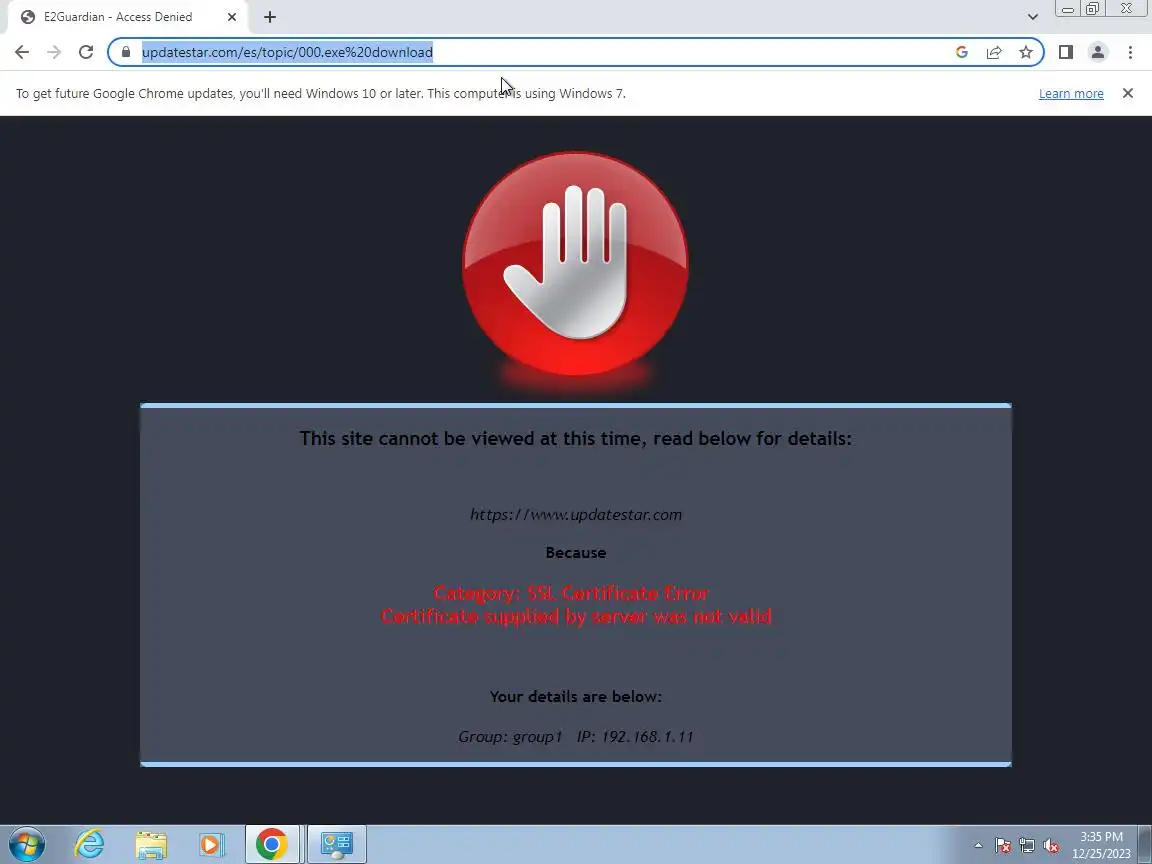
Task: Toggle the side panel button
Action: [x=1066, y=52]
